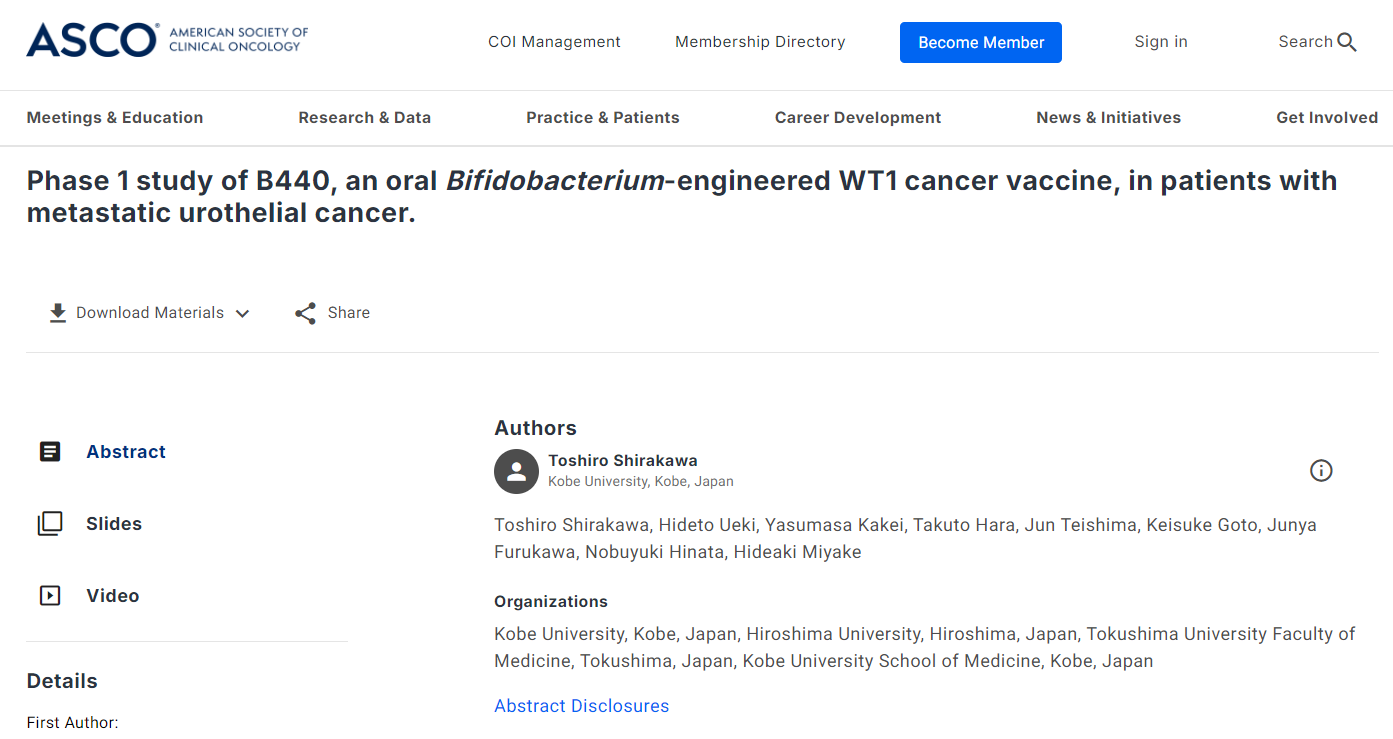Open the Membership Directory link
1393x739 pixels.
tap(760, 42)
